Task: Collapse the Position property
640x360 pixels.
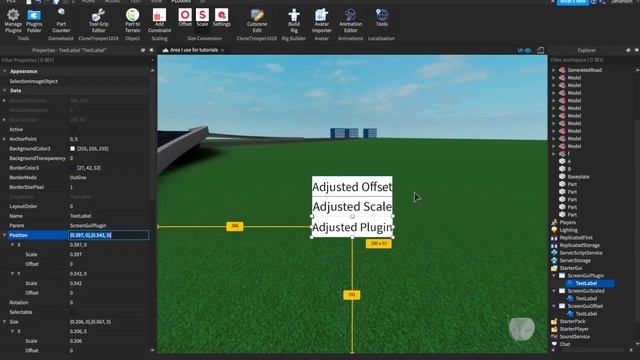Action: [x=4, y=235]
